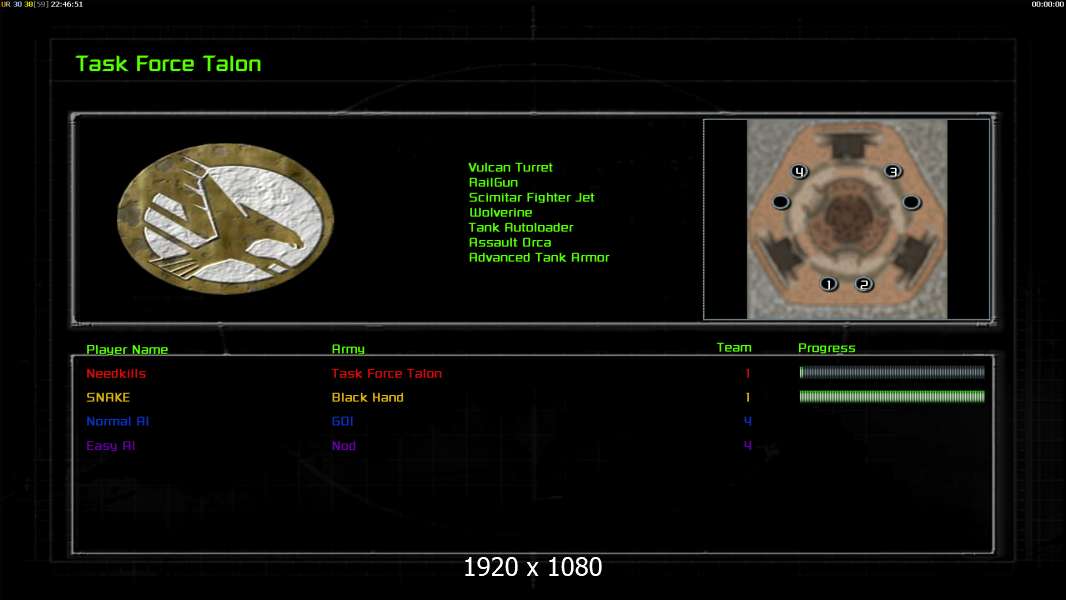Click the Team column header

(734, 348)
